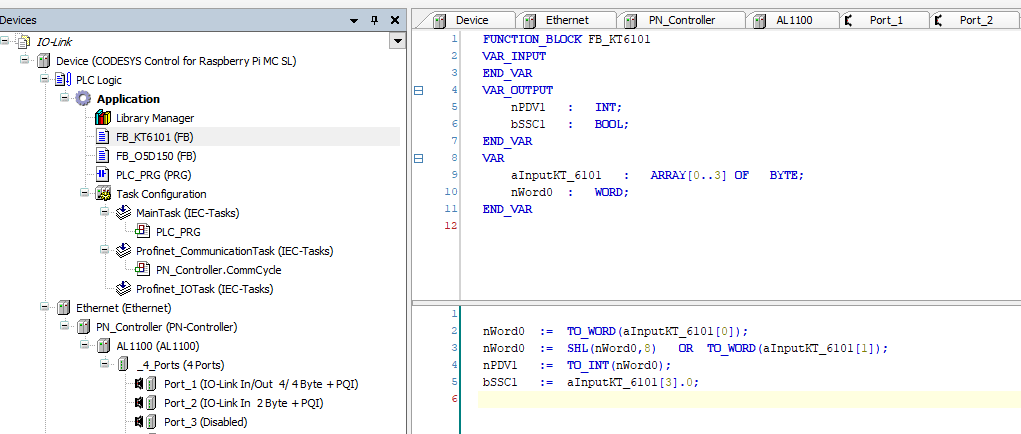The height and width of the screenshot is (434, 1021).
Task: Collapse the Task Configuration node
Action: [x=84, y=193]
